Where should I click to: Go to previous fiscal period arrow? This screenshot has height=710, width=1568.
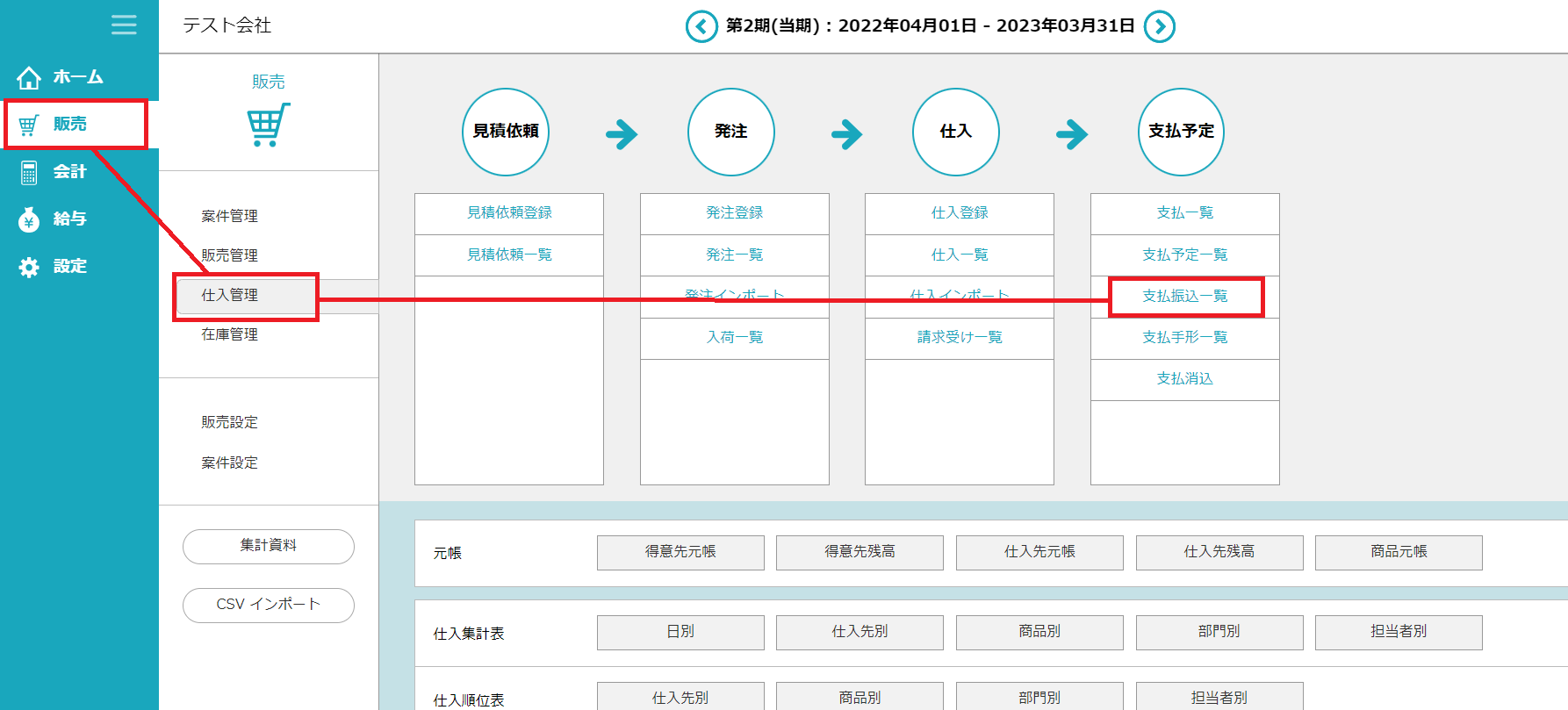(x=701, y=26)
